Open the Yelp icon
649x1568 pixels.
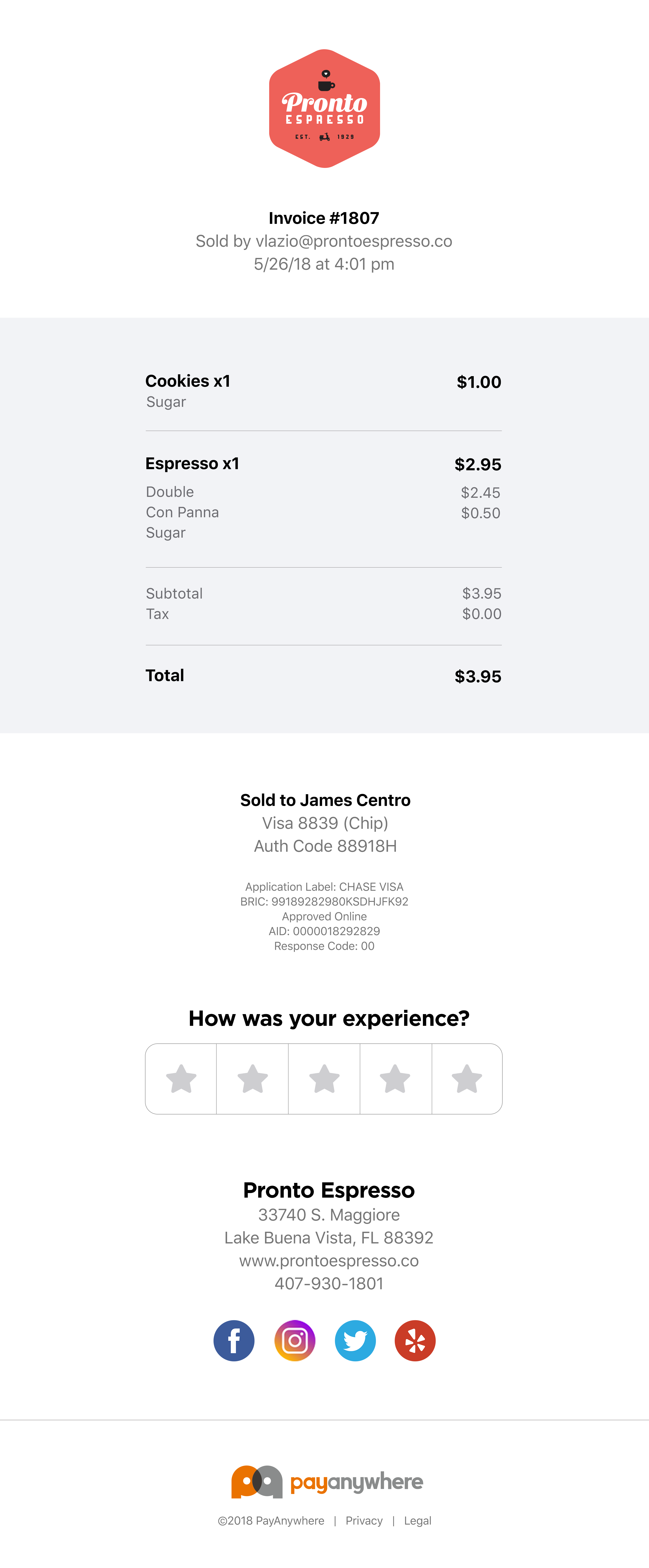pos(415,1340)
